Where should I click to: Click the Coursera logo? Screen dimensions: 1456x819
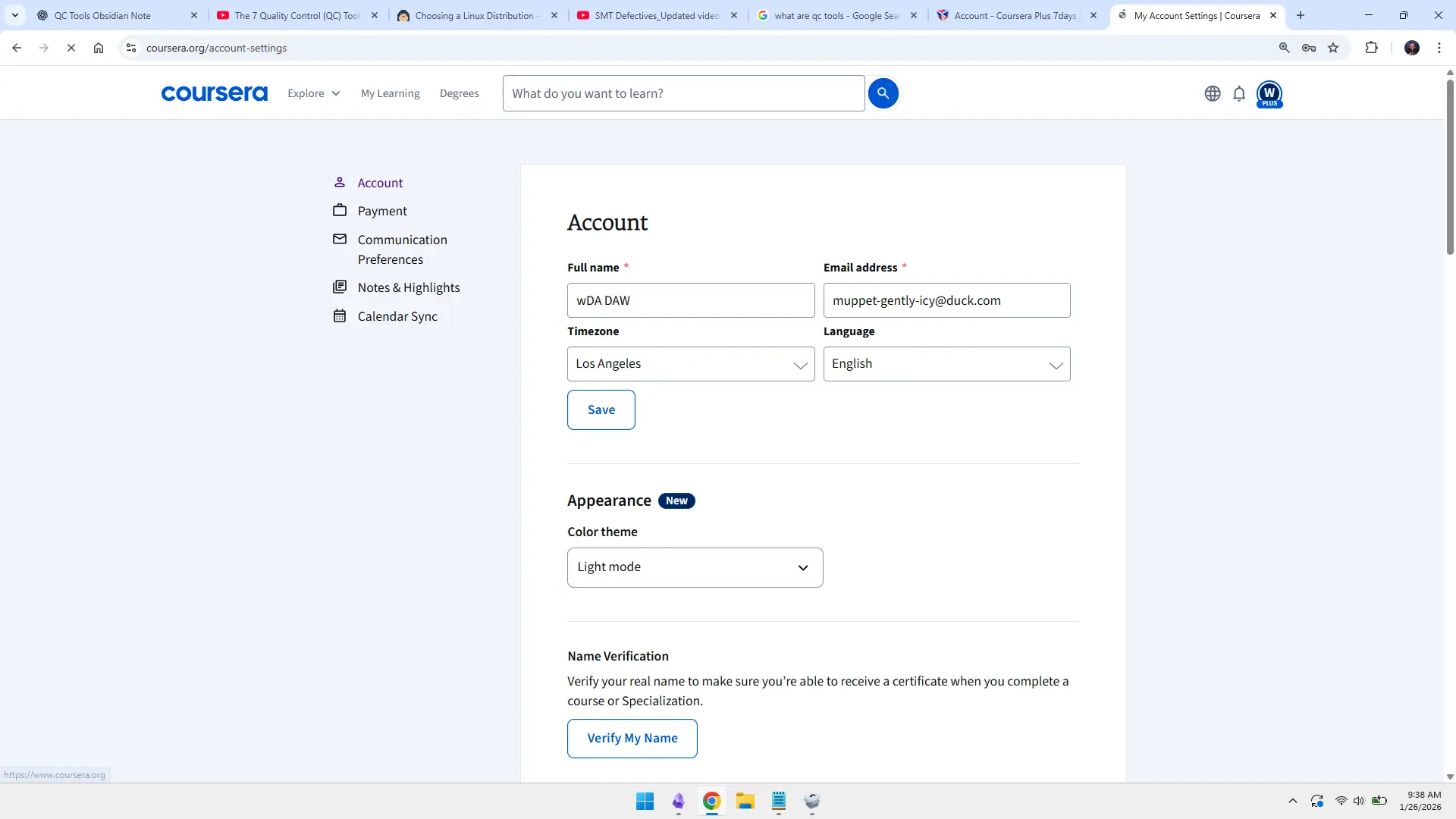pos(214,93)
